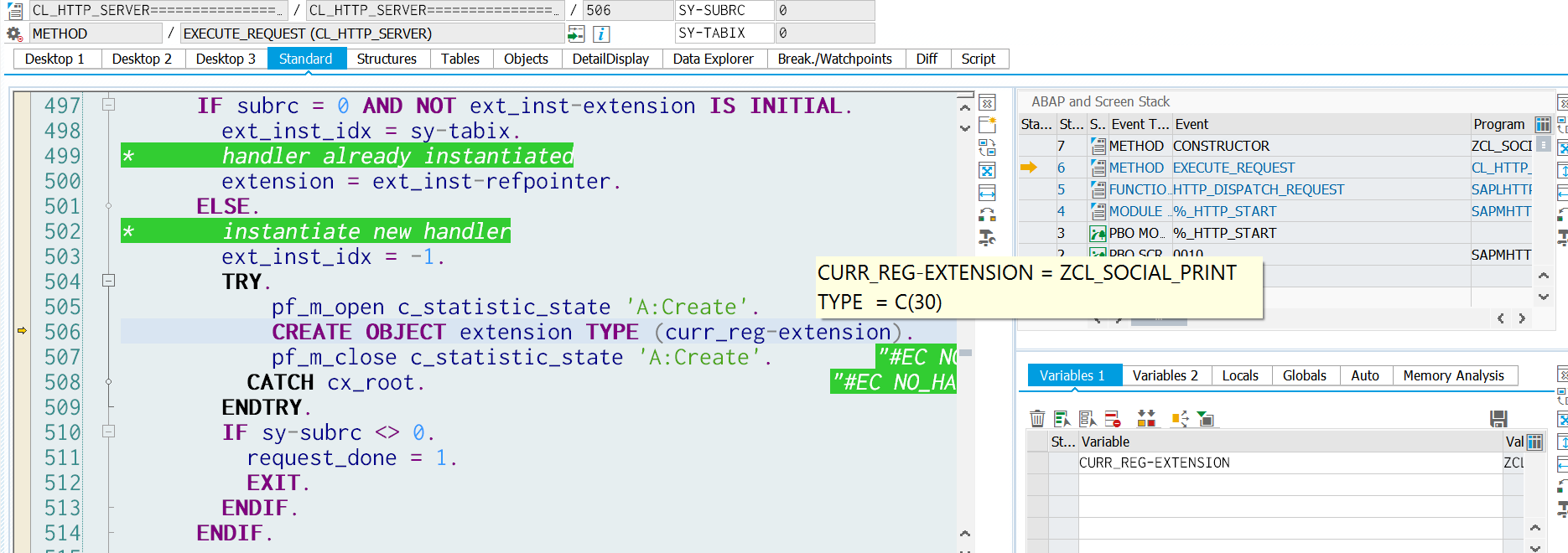The image size is (1568, 553).
Task: Click the scroll left arrow under ABAP stack
Action: click(x=1501, y=318)
